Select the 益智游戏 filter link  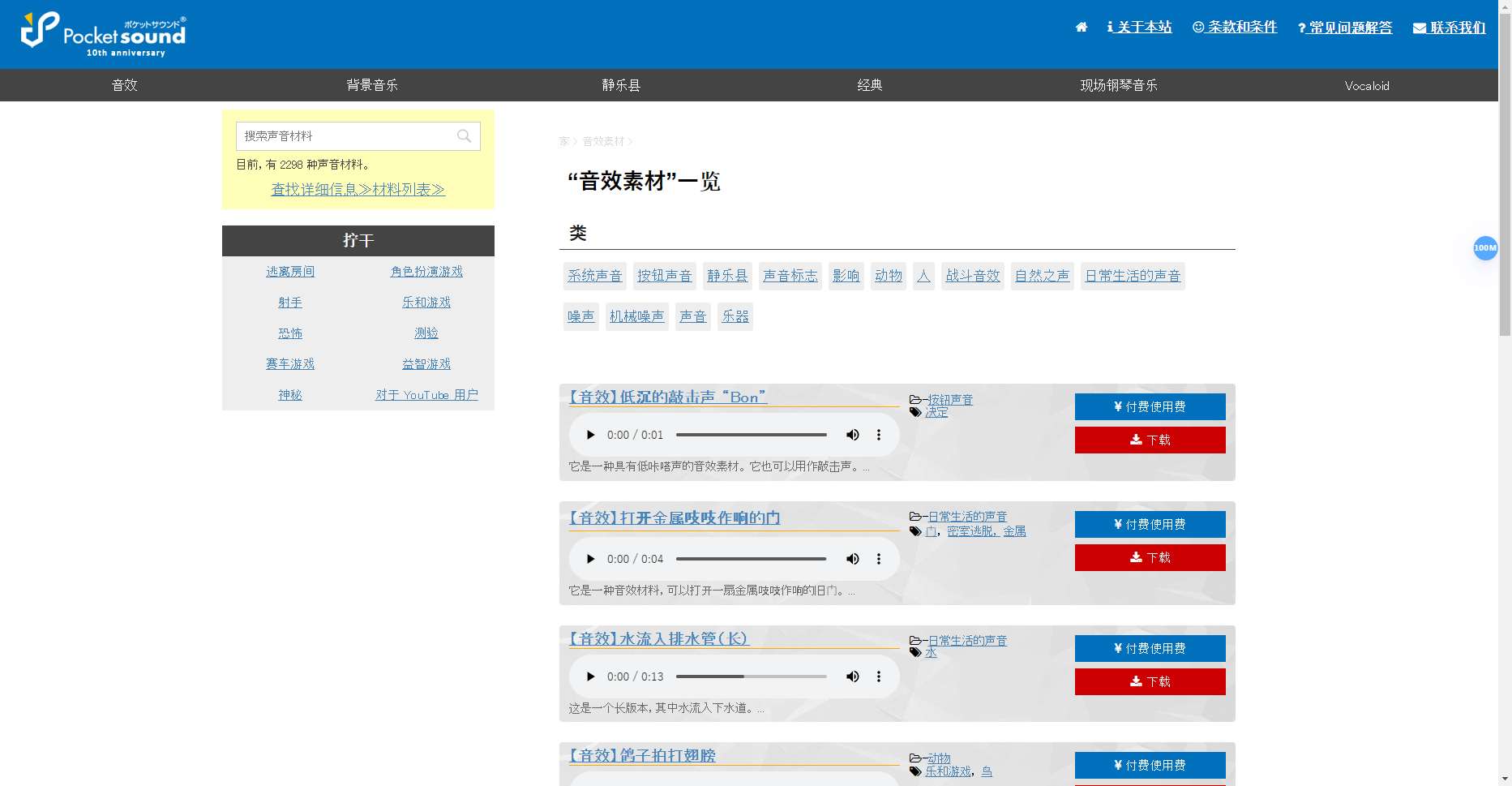(426, 364)
